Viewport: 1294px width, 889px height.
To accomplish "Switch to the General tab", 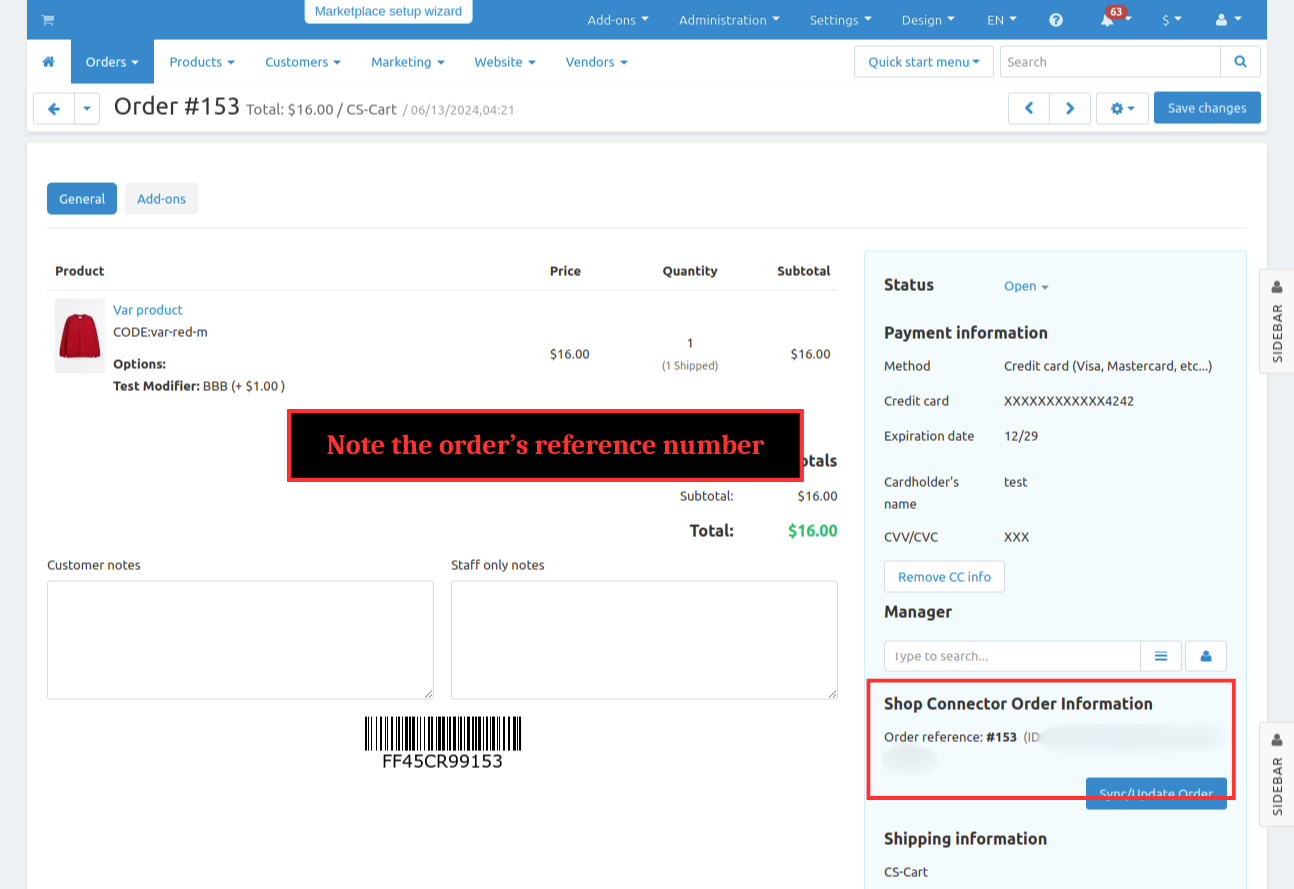I will [x=82, y=199].
